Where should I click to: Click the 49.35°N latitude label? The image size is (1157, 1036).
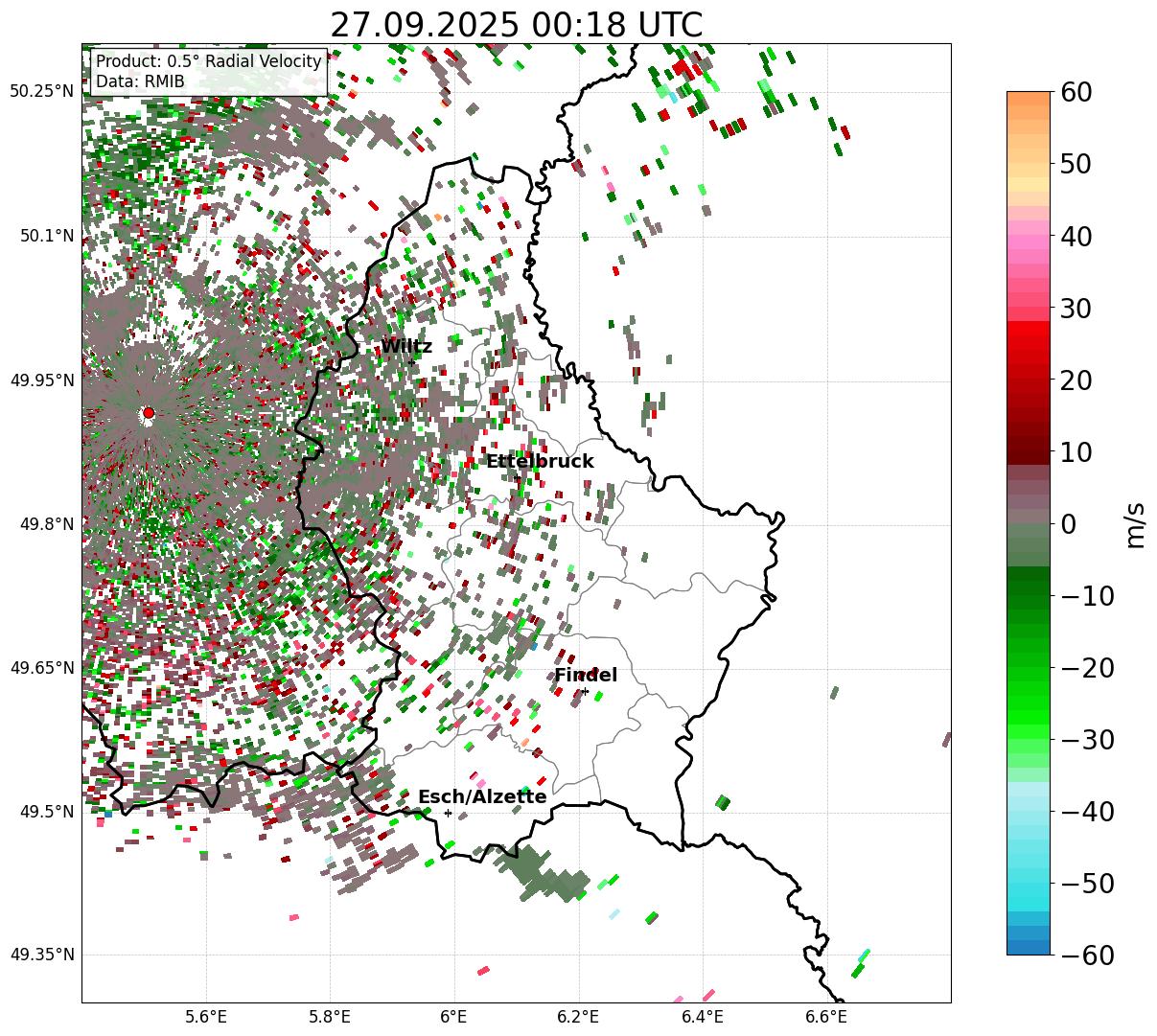click(42, 955)
